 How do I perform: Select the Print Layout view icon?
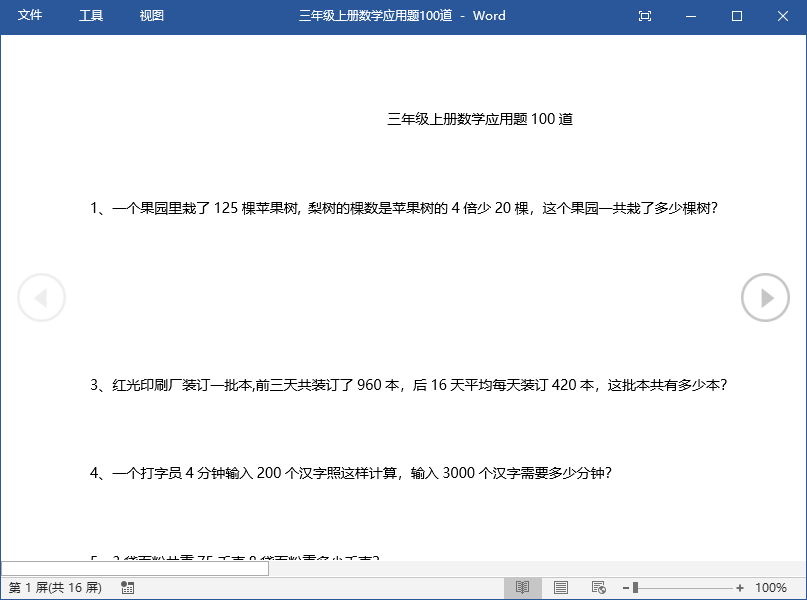click(560, 588)
